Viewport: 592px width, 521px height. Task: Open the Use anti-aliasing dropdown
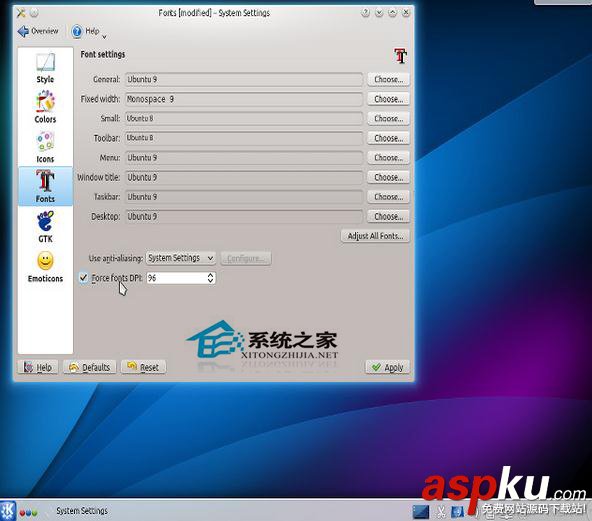point(181,258)
